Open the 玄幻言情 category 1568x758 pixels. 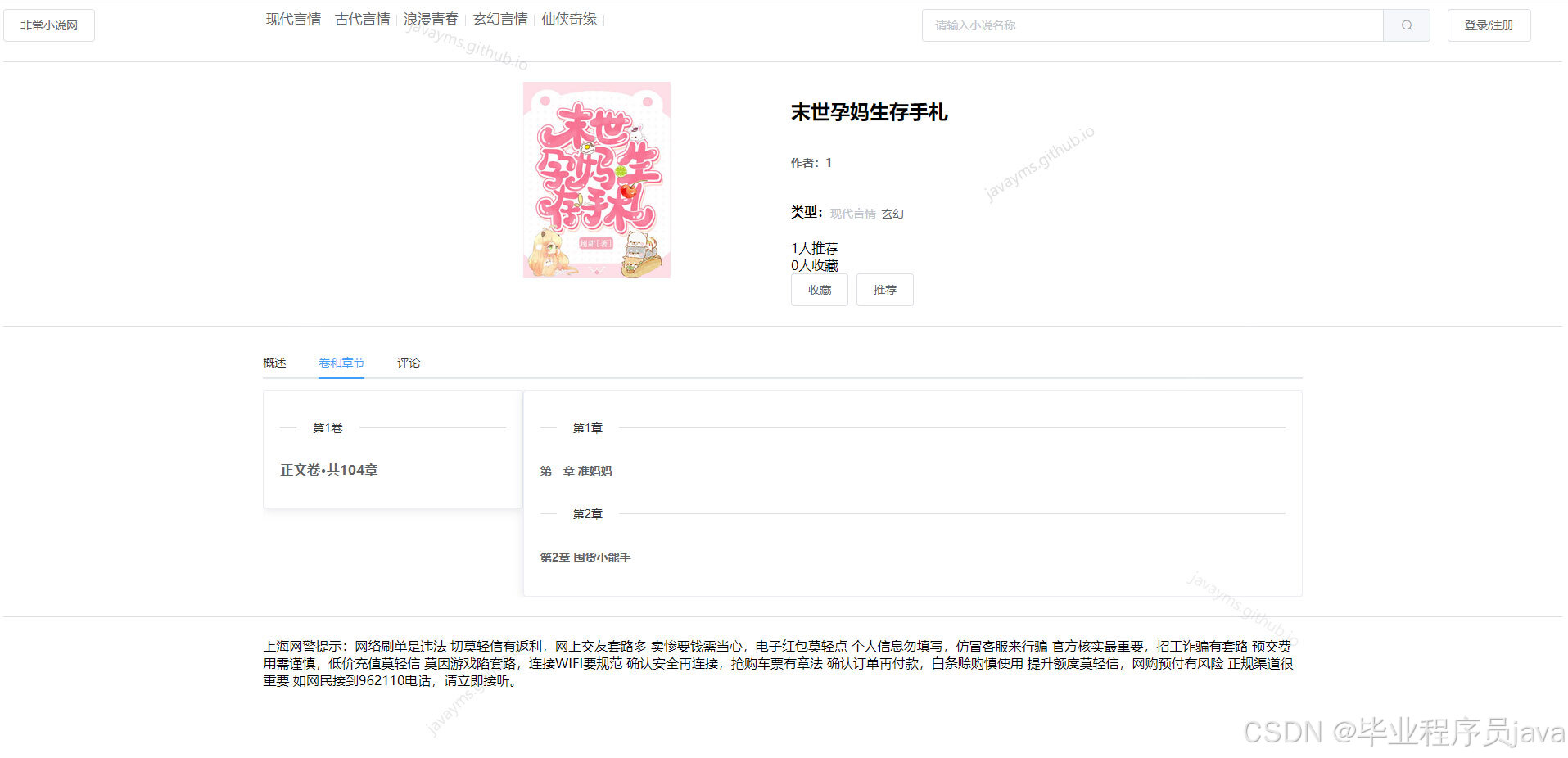[x=500, y=19]
